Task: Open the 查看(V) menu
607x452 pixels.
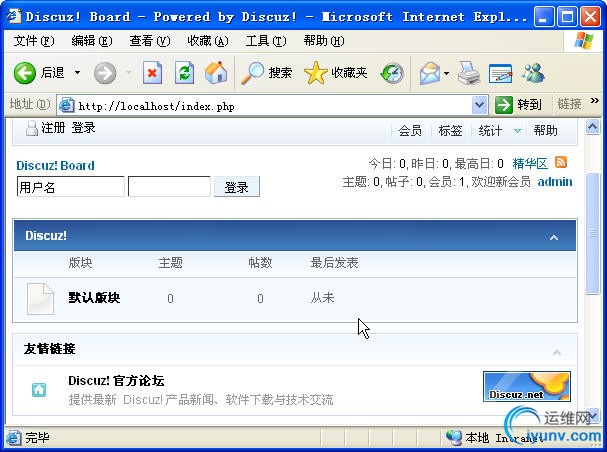Action: tap(149, 41)
